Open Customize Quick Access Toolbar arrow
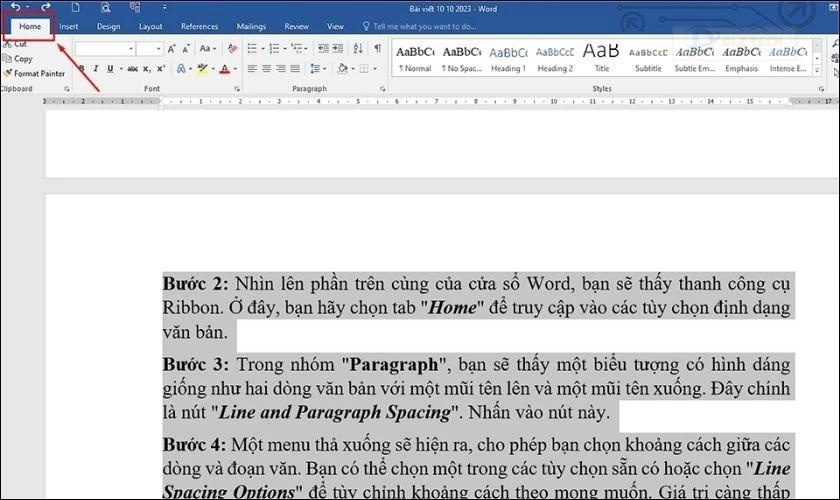840x500 pixels. pos(164,8)
